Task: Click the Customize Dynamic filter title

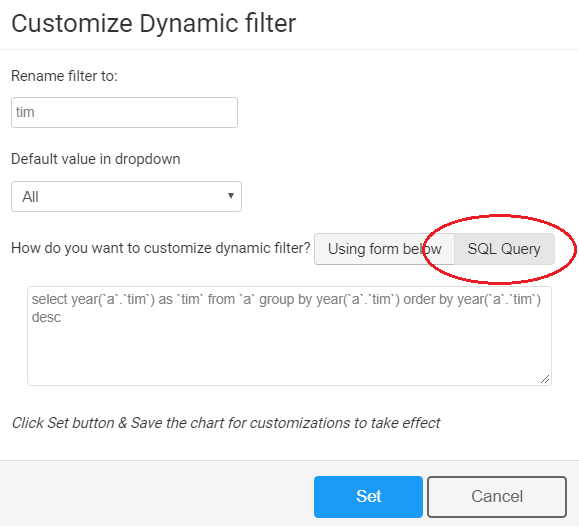Action: pos(154,24)
